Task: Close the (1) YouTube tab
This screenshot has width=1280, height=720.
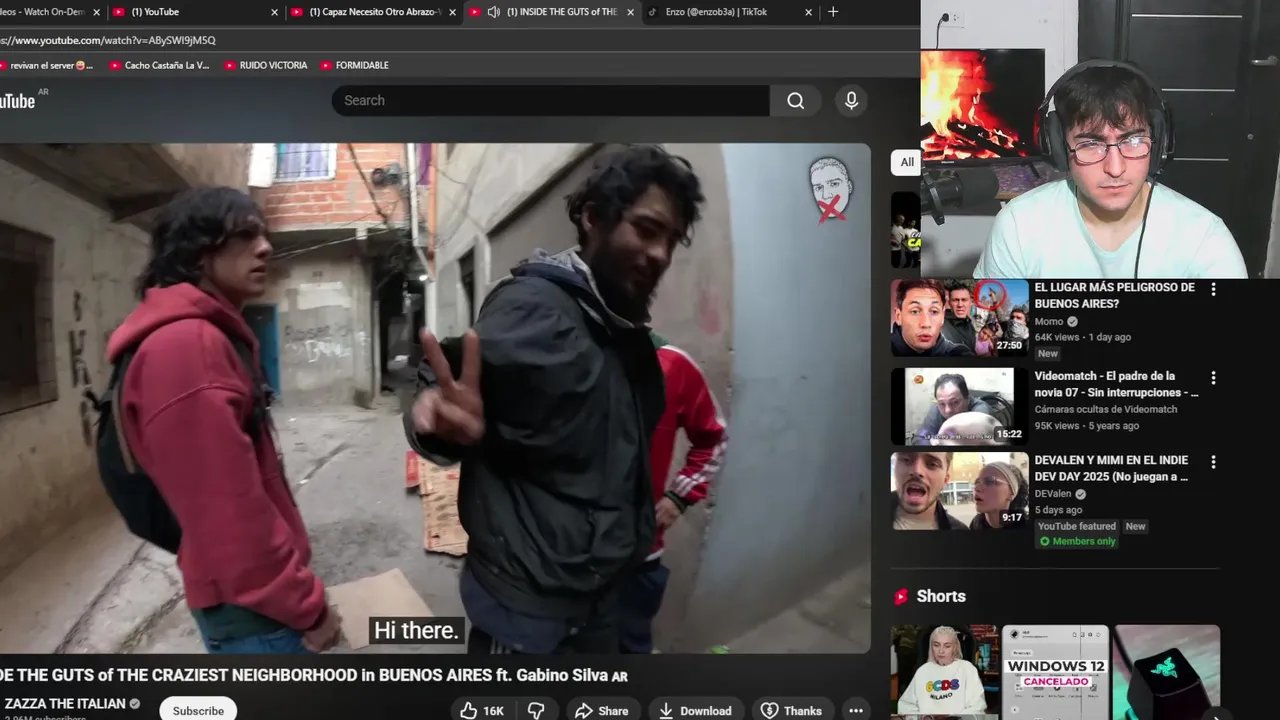Action: 274,12
